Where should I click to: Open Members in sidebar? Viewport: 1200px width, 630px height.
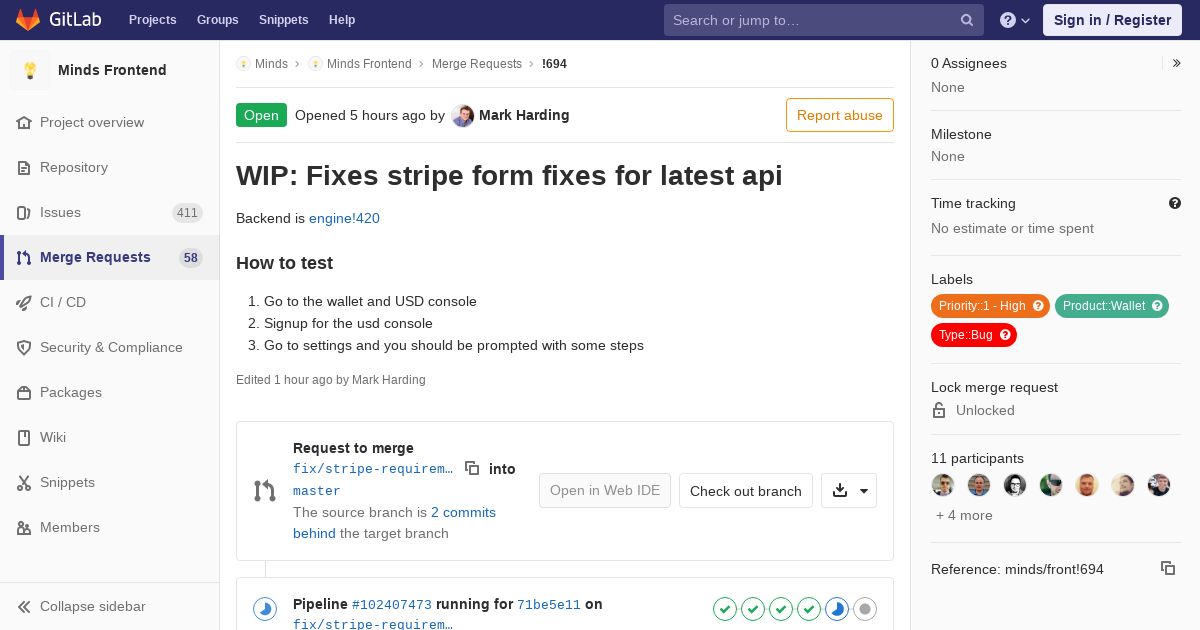click(x=109, y=527)
